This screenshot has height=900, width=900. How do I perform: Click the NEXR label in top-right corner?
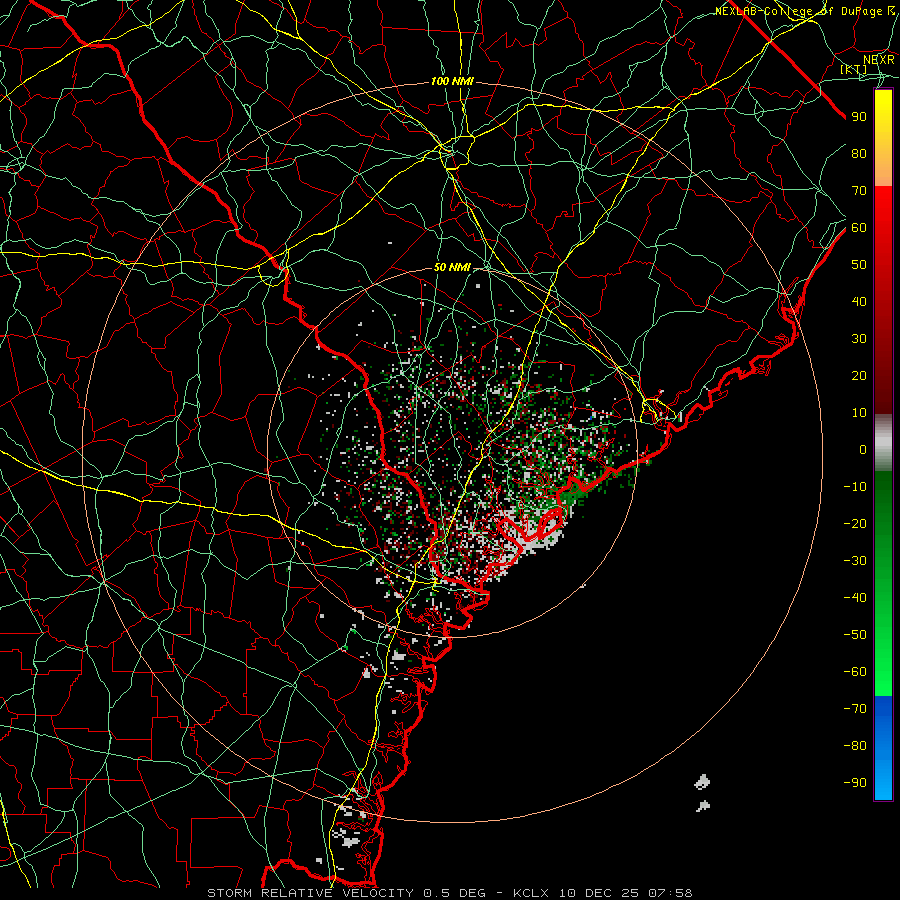pyautogui.click(x=878, y=59)
